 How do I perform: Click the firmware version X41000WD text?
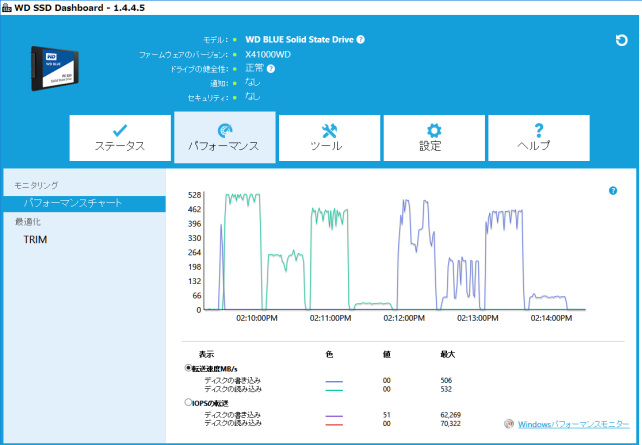tap(268, 54)
